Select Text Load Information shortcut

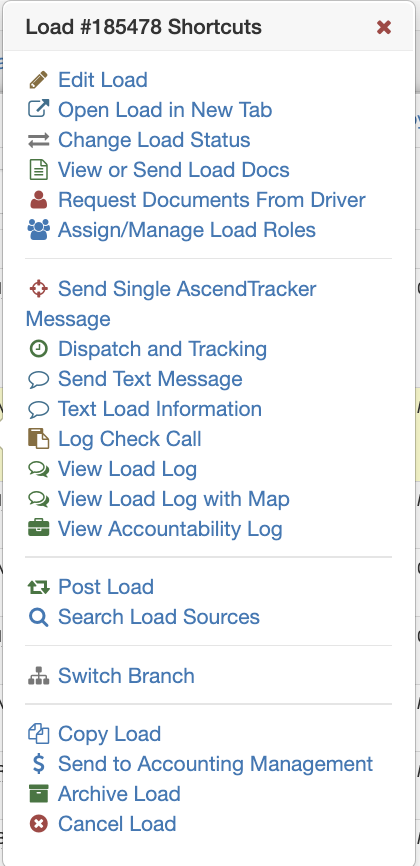(160, 409)
